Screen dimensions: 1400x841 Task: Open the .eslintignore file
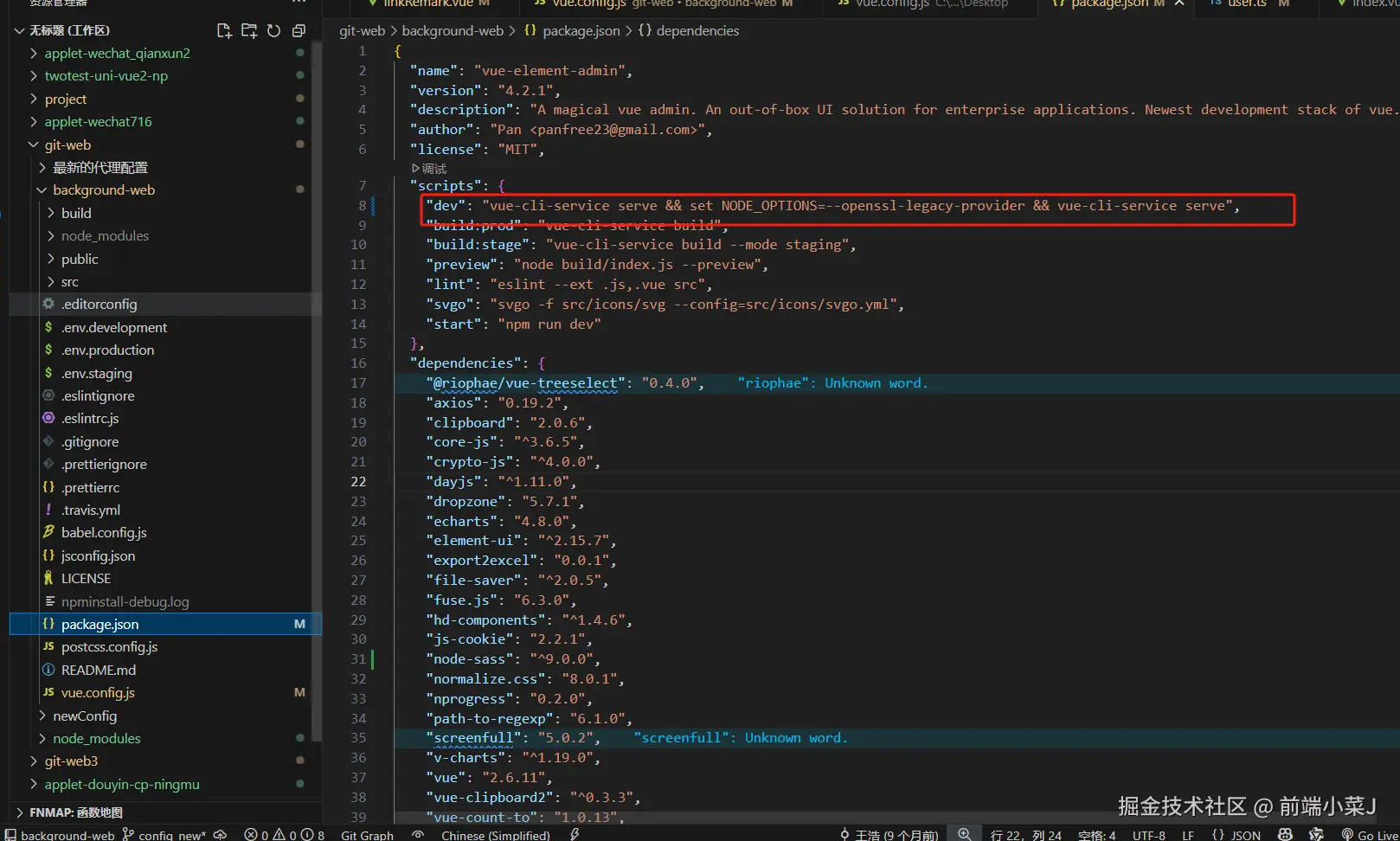[x=98, y=396]
